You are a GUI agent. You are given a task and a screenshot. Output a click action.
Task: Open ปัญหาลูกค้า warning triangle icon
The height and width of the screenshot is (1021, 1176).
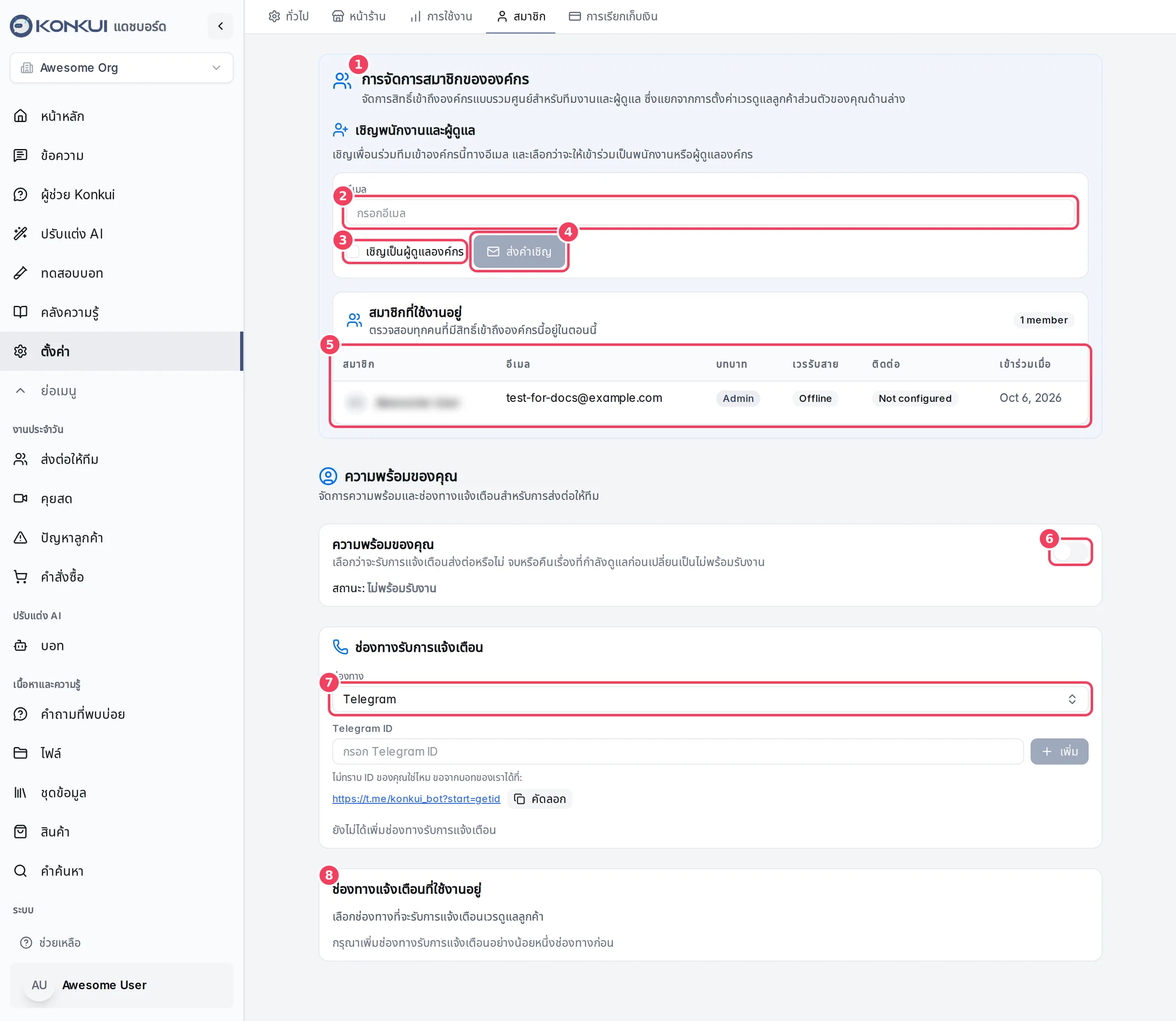(x=21, y=538)
